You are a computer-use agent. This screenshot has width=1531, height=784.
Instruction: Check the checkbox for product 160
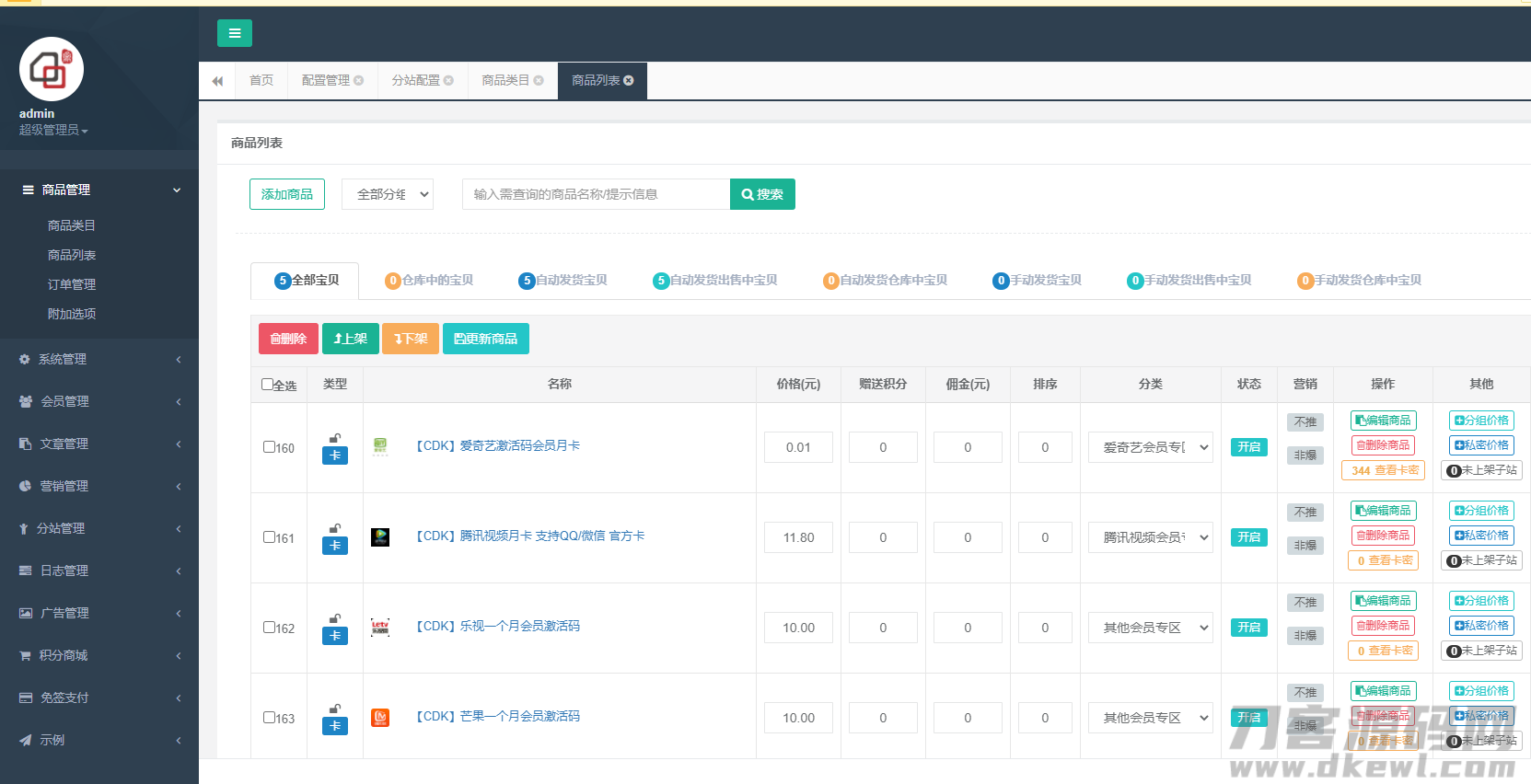pyautogui.click(x=269, y=447)
